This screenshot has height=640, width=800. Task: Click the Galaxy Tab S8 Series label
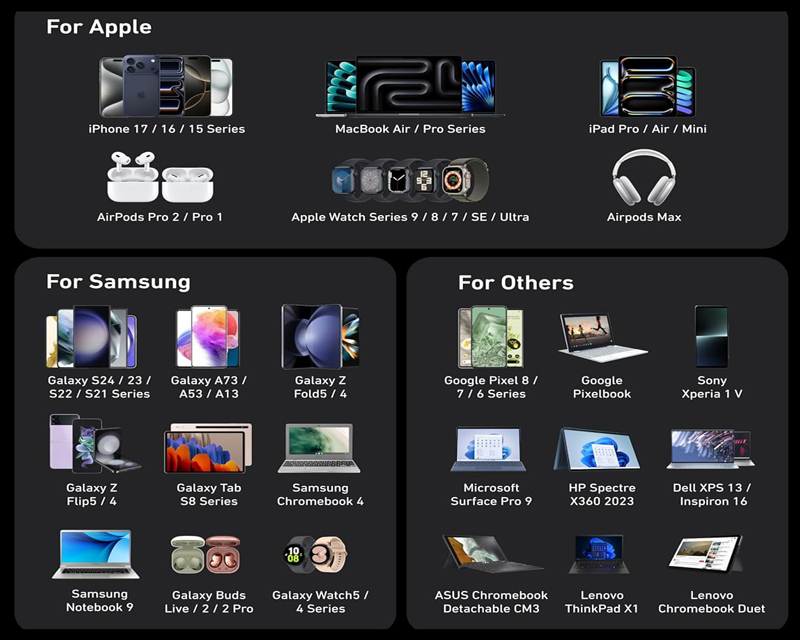tap(208, 495)
